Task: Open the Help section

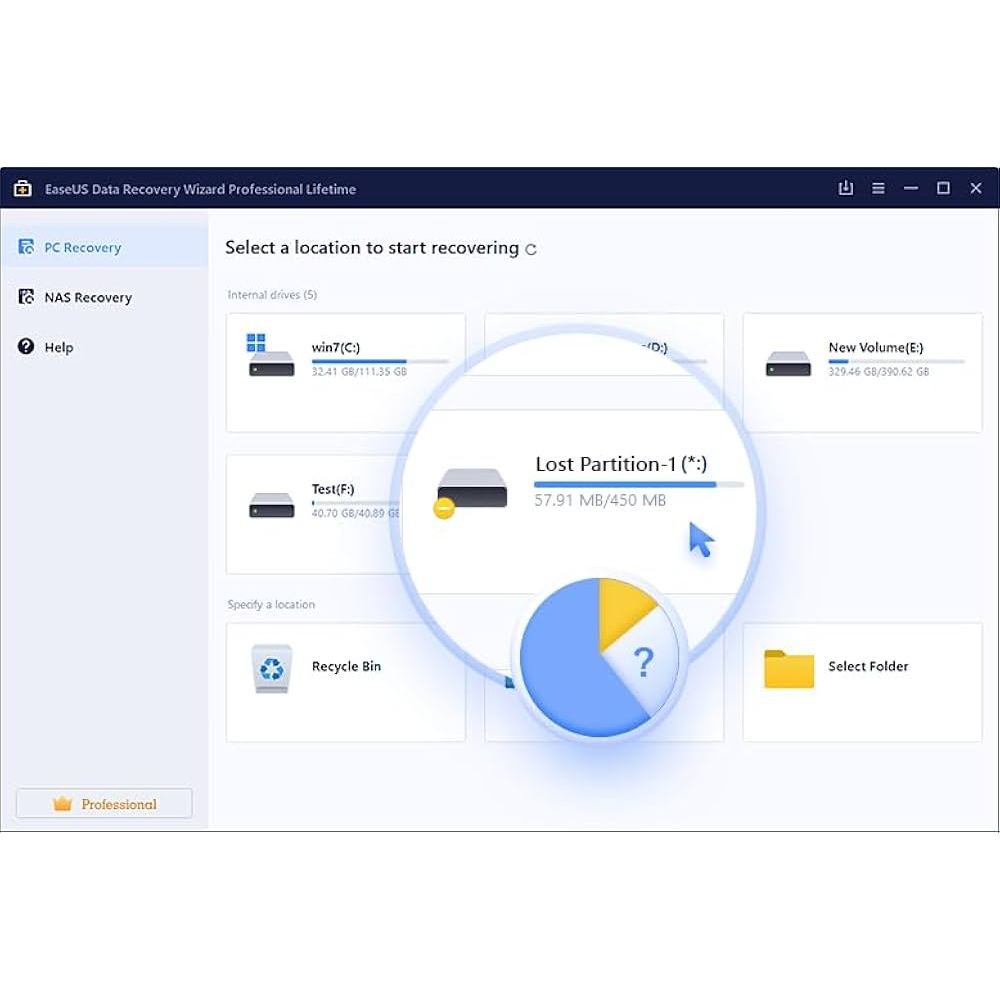Action: click(x=104, y=347)
